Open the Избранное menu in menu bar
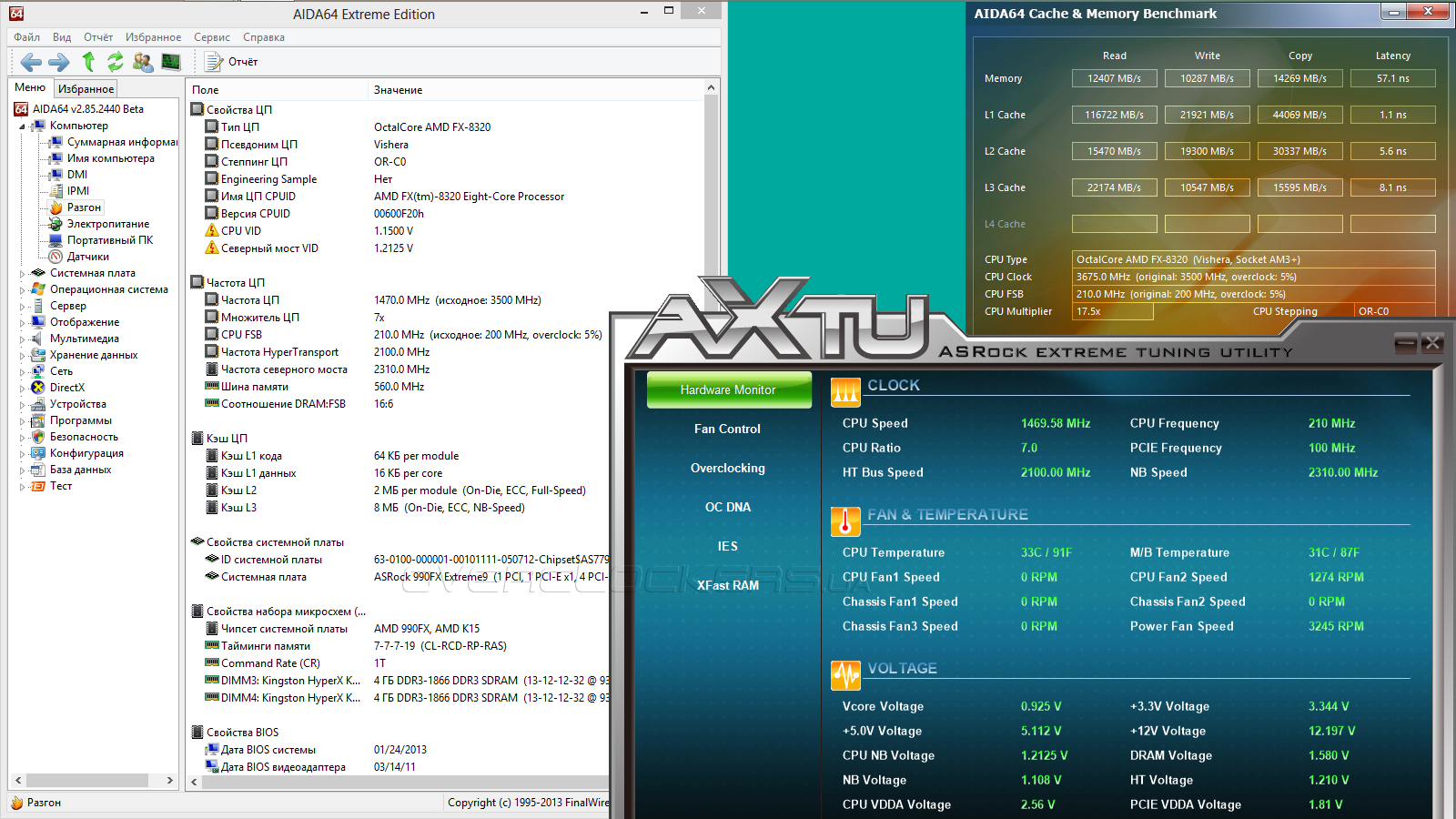 point(153,37)
